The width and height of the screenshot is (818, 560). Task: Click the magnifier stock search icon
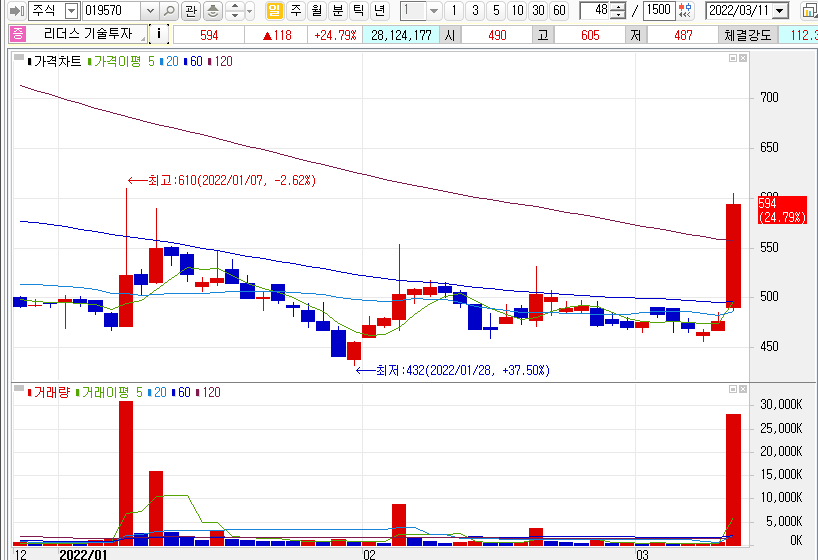point(169,10)
